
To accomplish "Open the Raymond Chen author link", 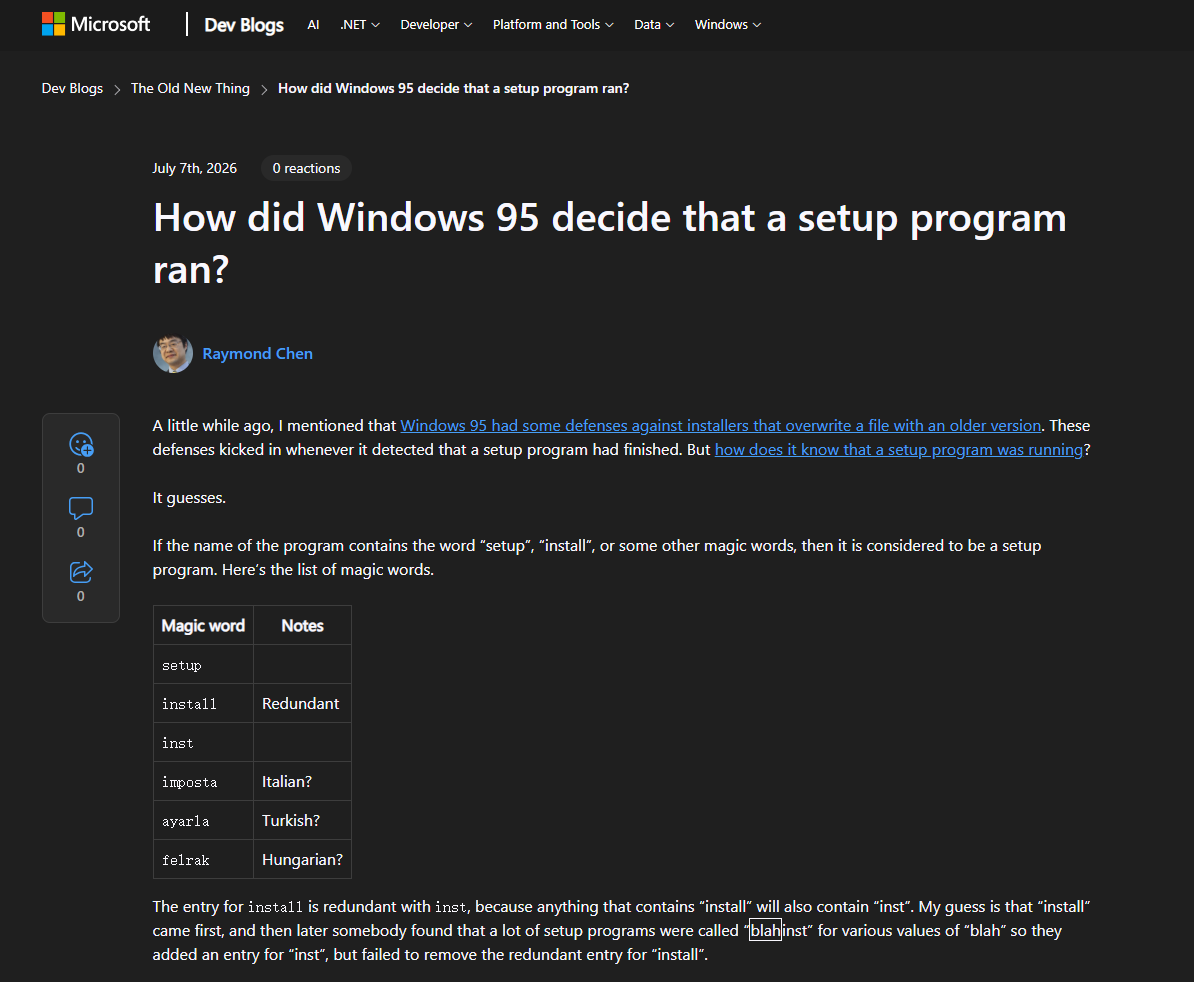I will coord(257,354).
